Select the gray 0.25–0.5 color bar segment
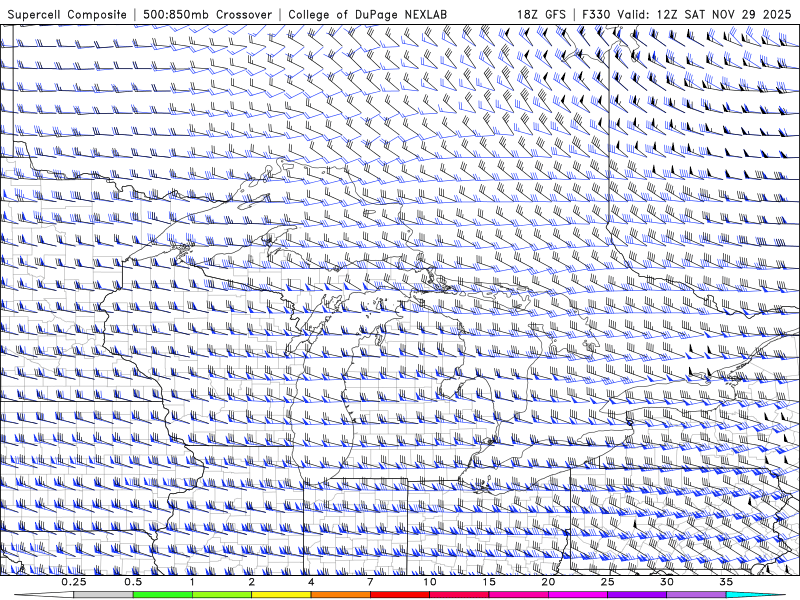The height and width of the screenshot is (600, 800). [x=104, y=595]
